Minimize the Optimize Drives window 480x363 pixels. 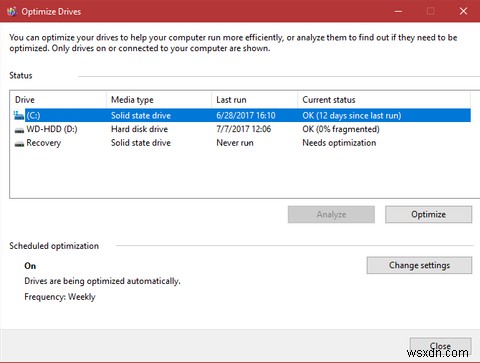click(398, 11)
